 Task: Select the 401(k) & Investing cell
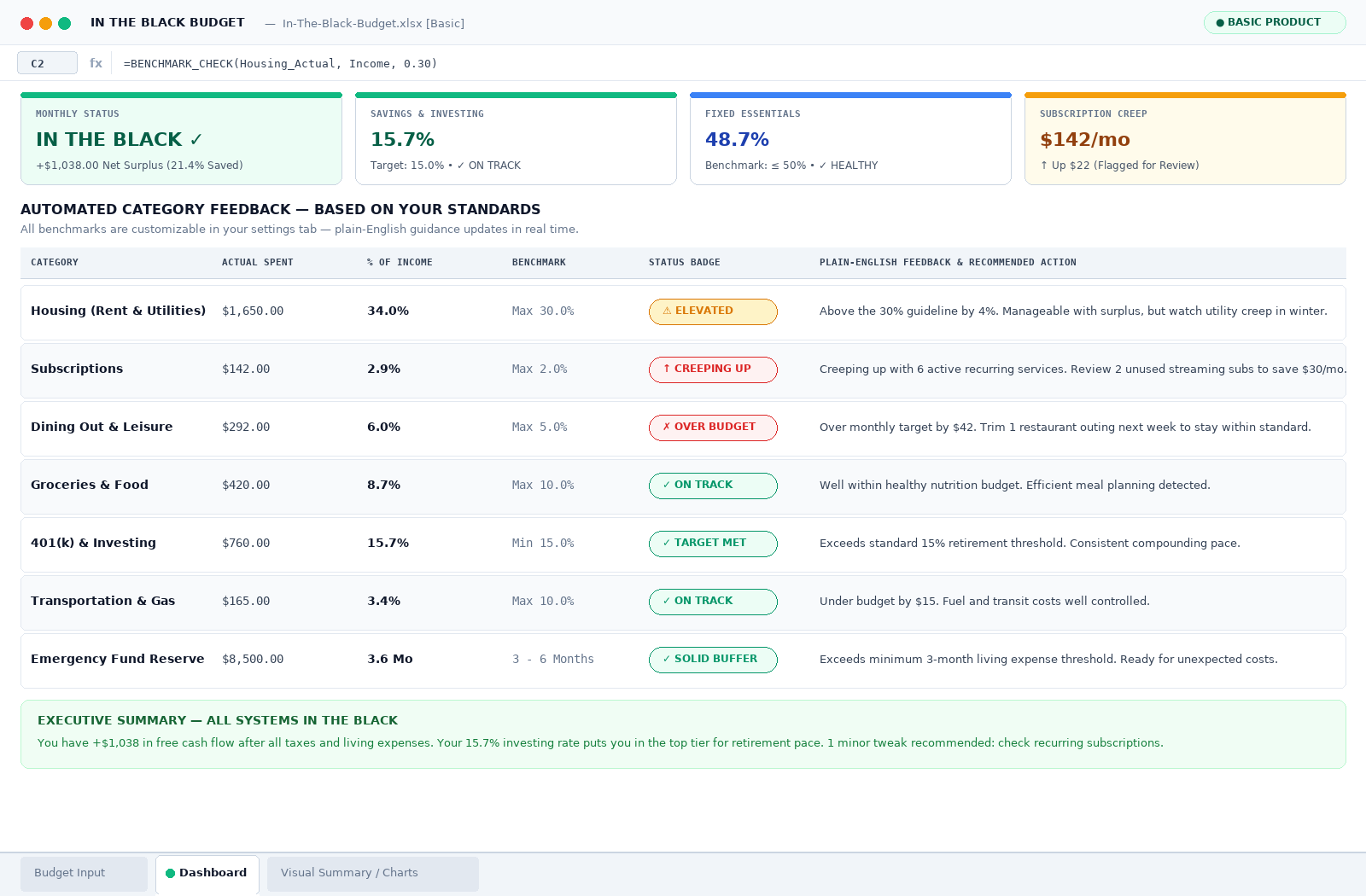click(93, 543)
